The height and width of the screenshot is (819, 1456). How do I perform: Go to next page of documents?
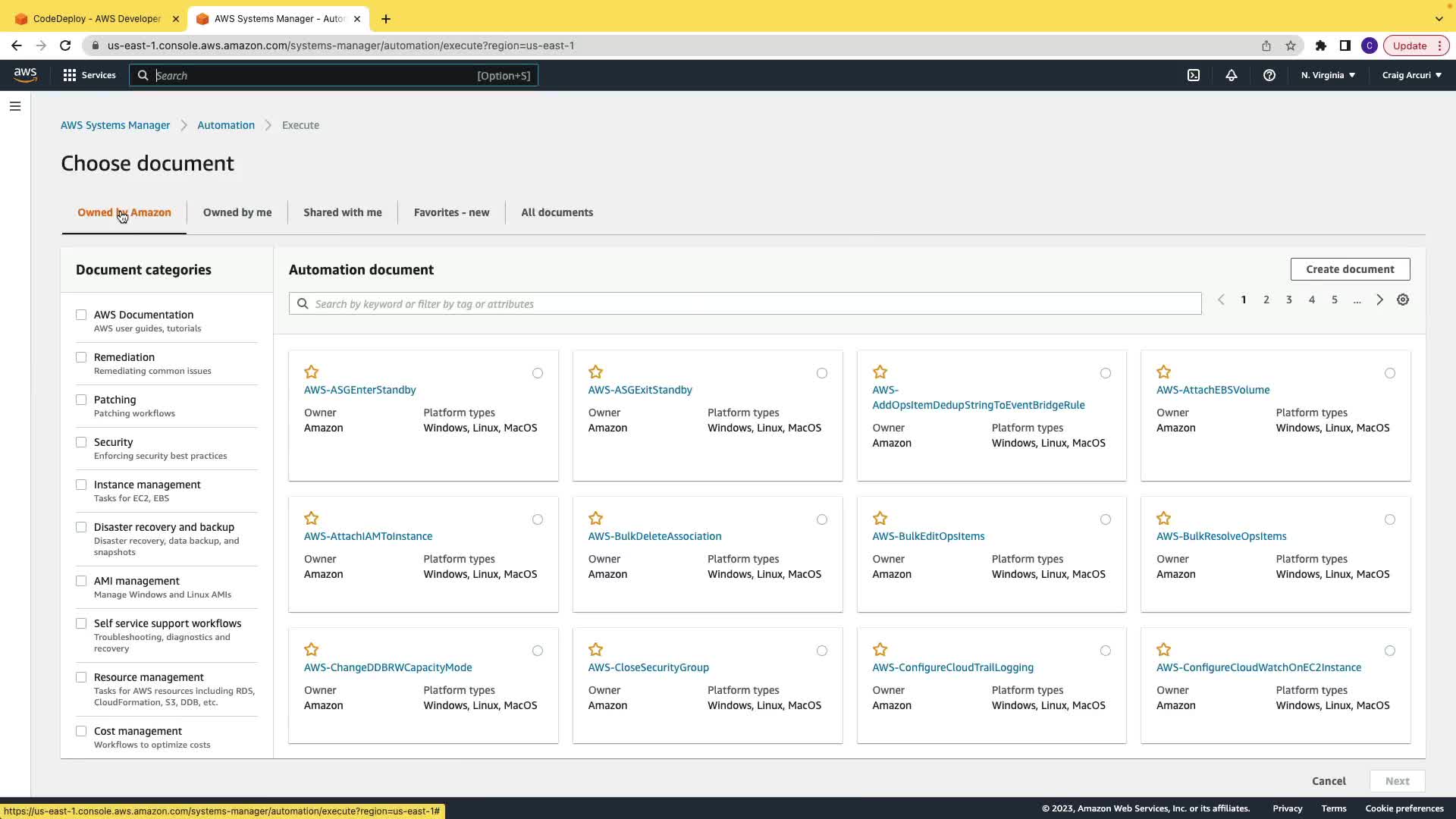[1379, 300]
